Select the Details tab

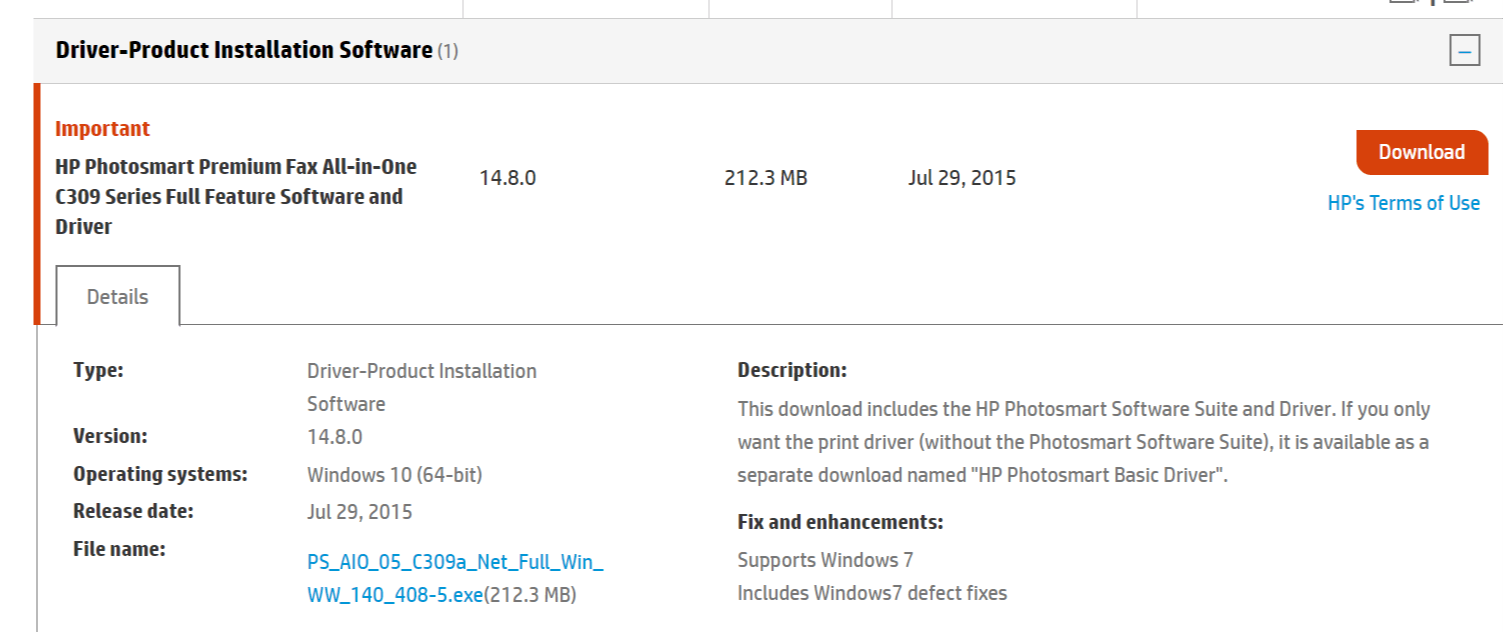point(118,296)
